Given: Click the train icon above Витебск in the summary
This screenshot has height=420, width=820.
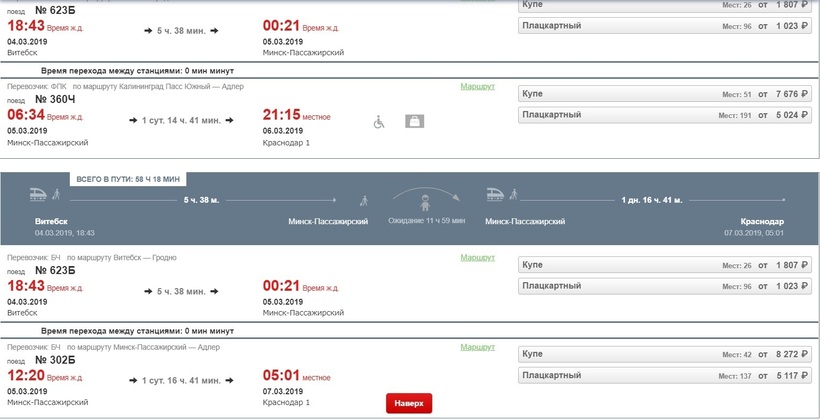Looking at the screenshot, I should (39, 194).
